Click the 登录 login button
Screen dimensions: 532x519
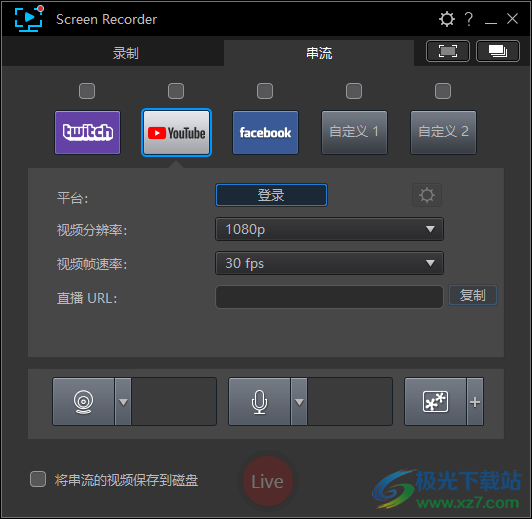(x=271, y=195)
